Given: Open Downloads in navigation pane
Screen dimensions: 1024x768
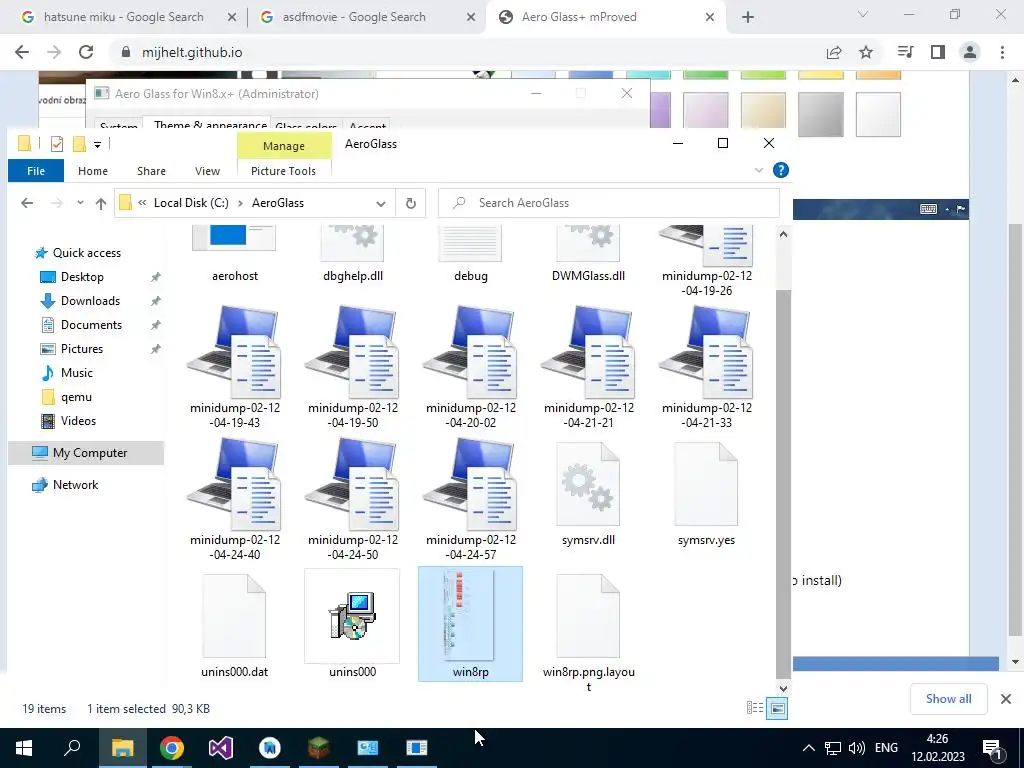Looking at the screenshot, I should (x=90, y=301).
